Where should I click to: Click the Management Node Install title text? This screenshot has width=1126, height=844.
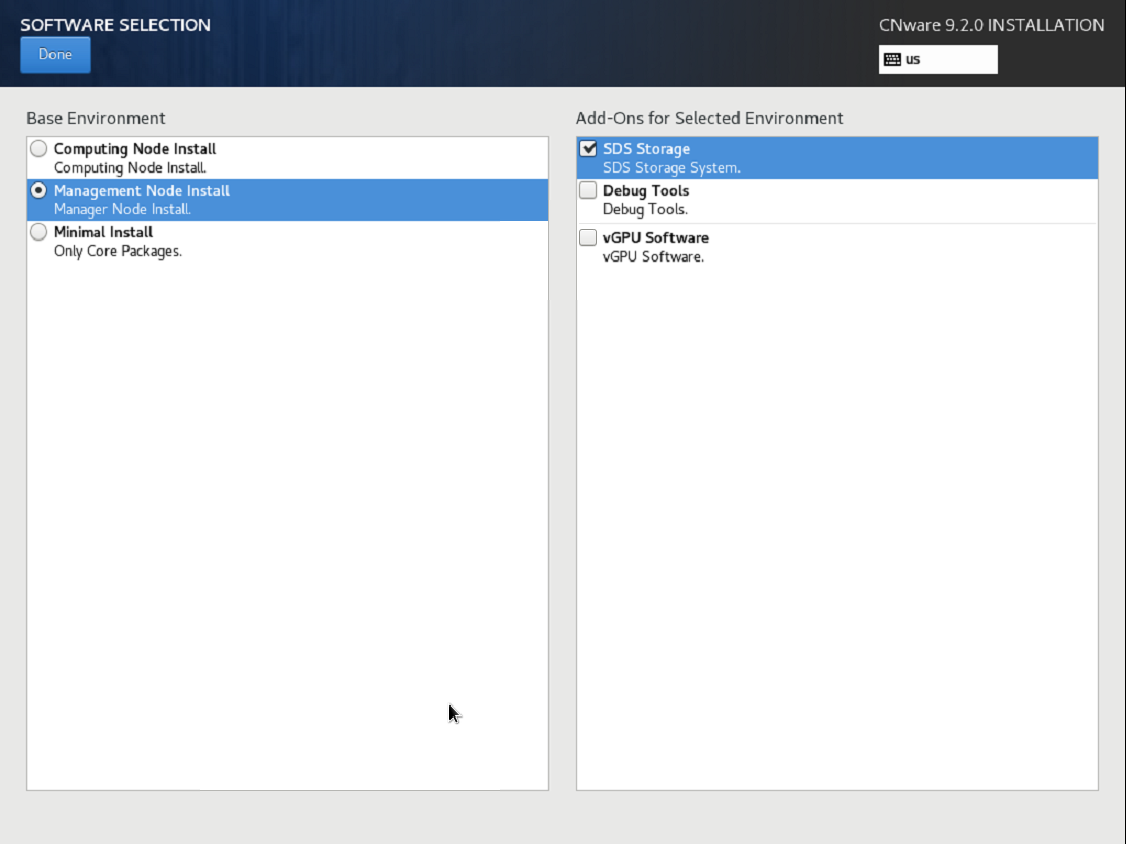pyautogui.click(x=141, y=190)
